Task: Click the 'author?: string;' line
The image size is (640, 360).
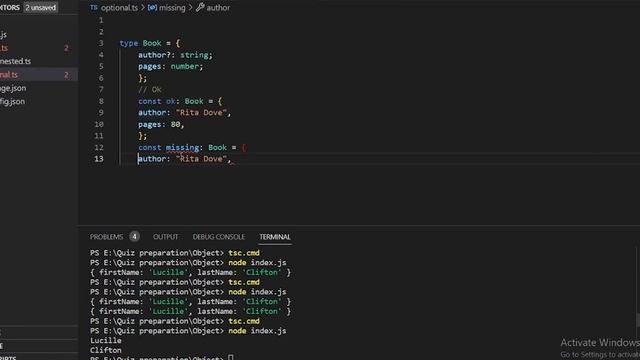Action: (175, 55)
